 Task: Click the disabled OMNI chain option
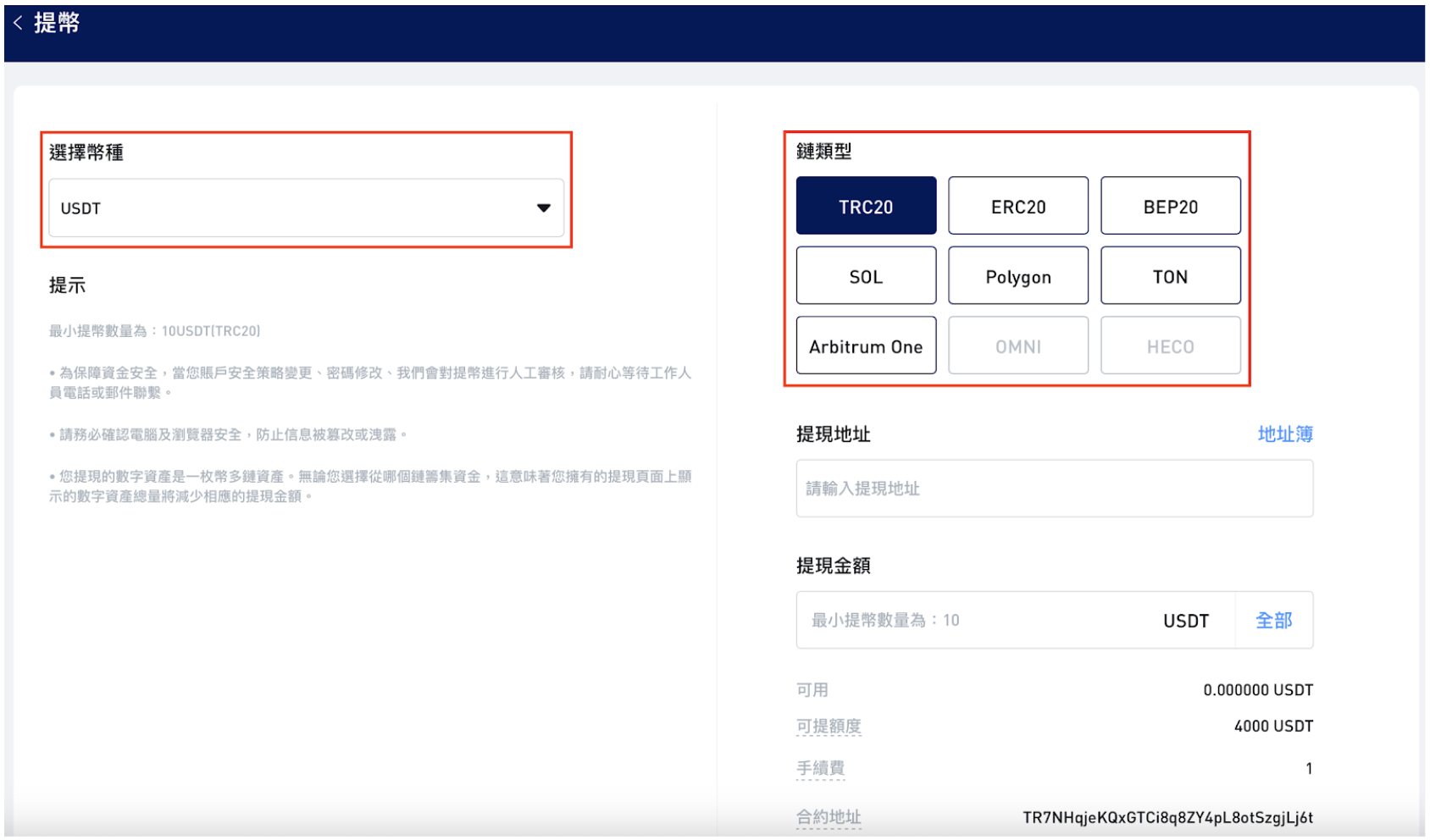pos(1017,346)
